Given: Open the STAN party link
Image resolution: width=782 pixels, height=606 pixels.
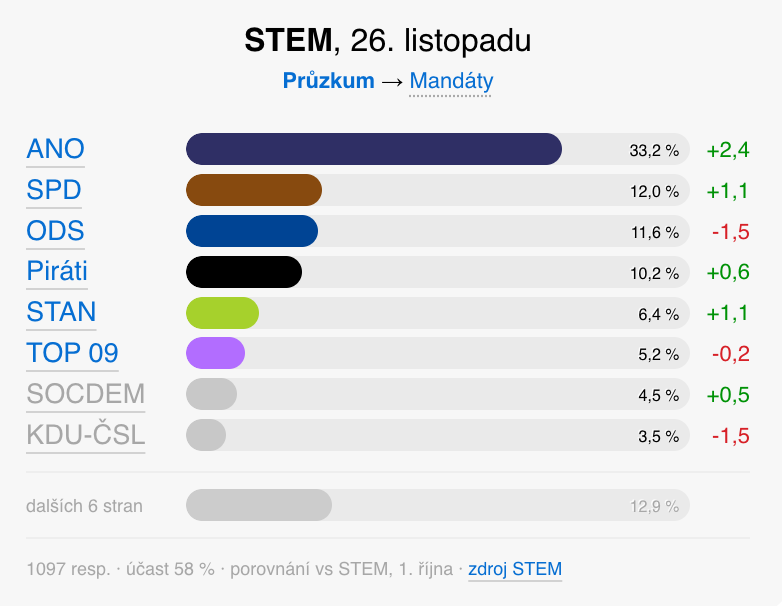Looking at the screenshot, I should pyautogui.click(x=61, y=313).
